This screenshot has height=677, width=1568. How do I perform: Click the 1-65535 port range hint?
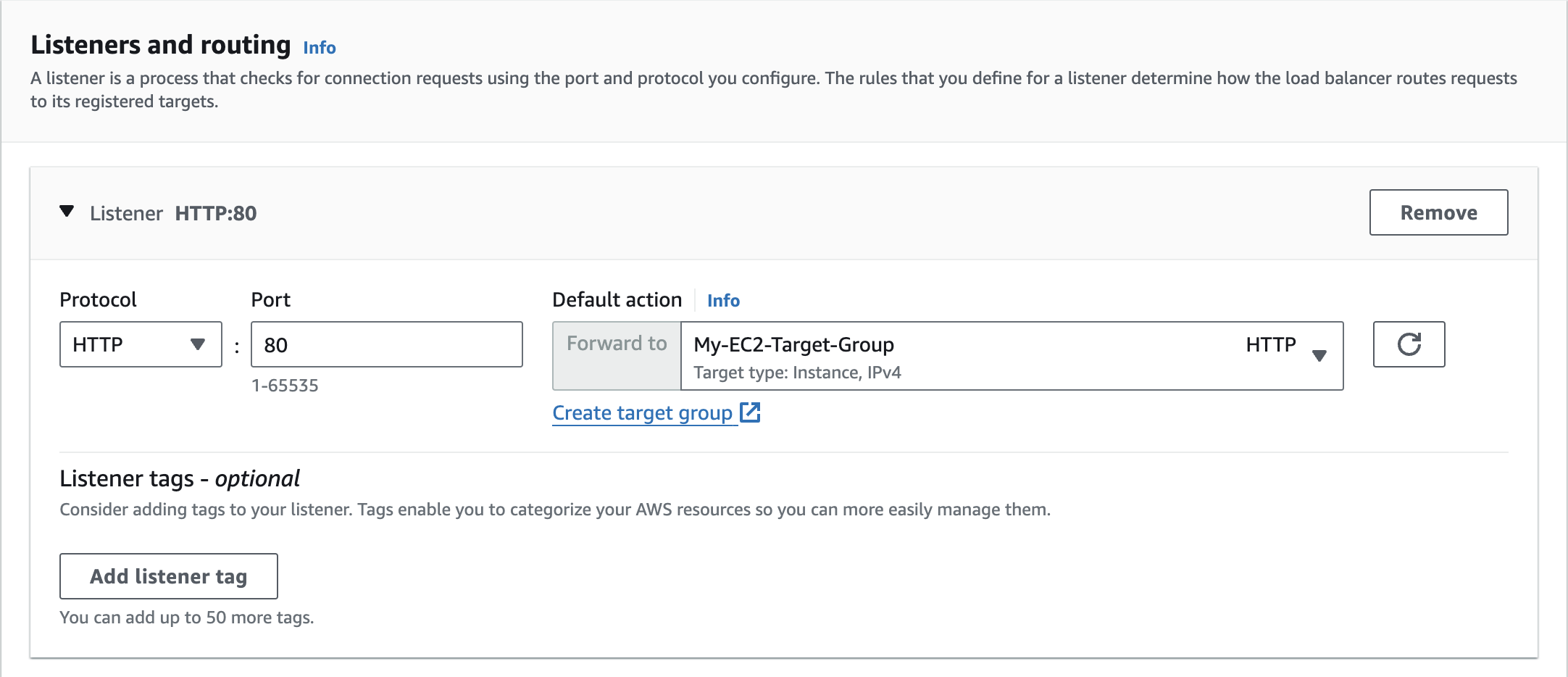(x=285, y=386)
